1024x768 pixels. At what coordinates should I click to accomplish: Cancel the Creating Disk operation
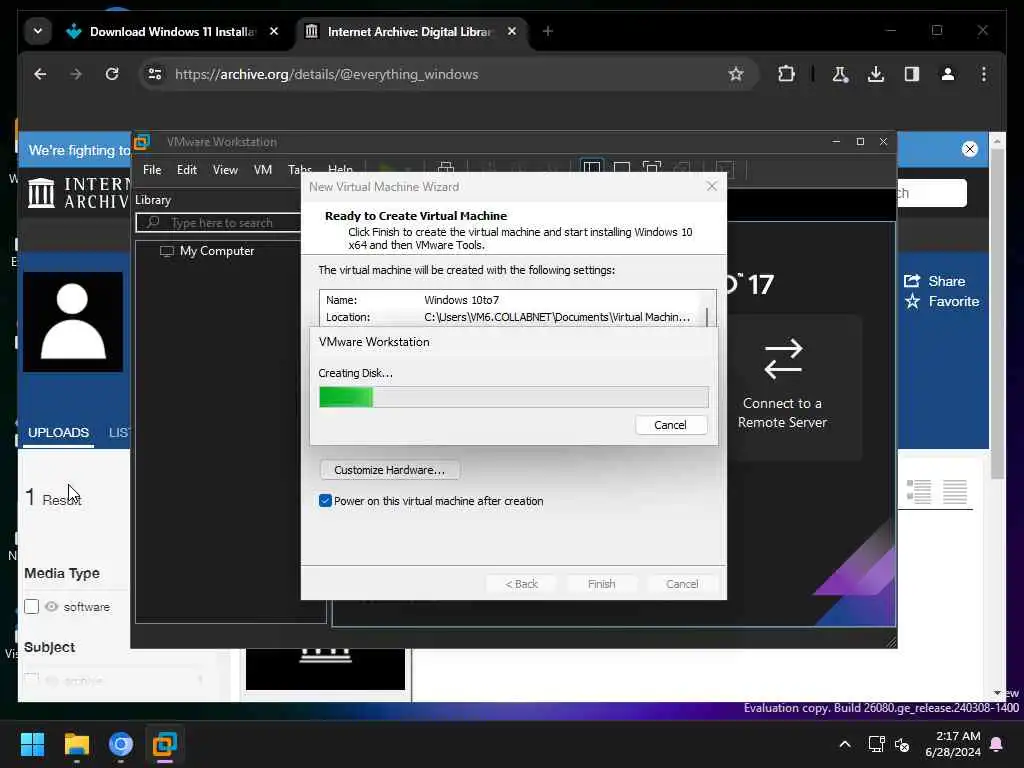pos(671,425)
